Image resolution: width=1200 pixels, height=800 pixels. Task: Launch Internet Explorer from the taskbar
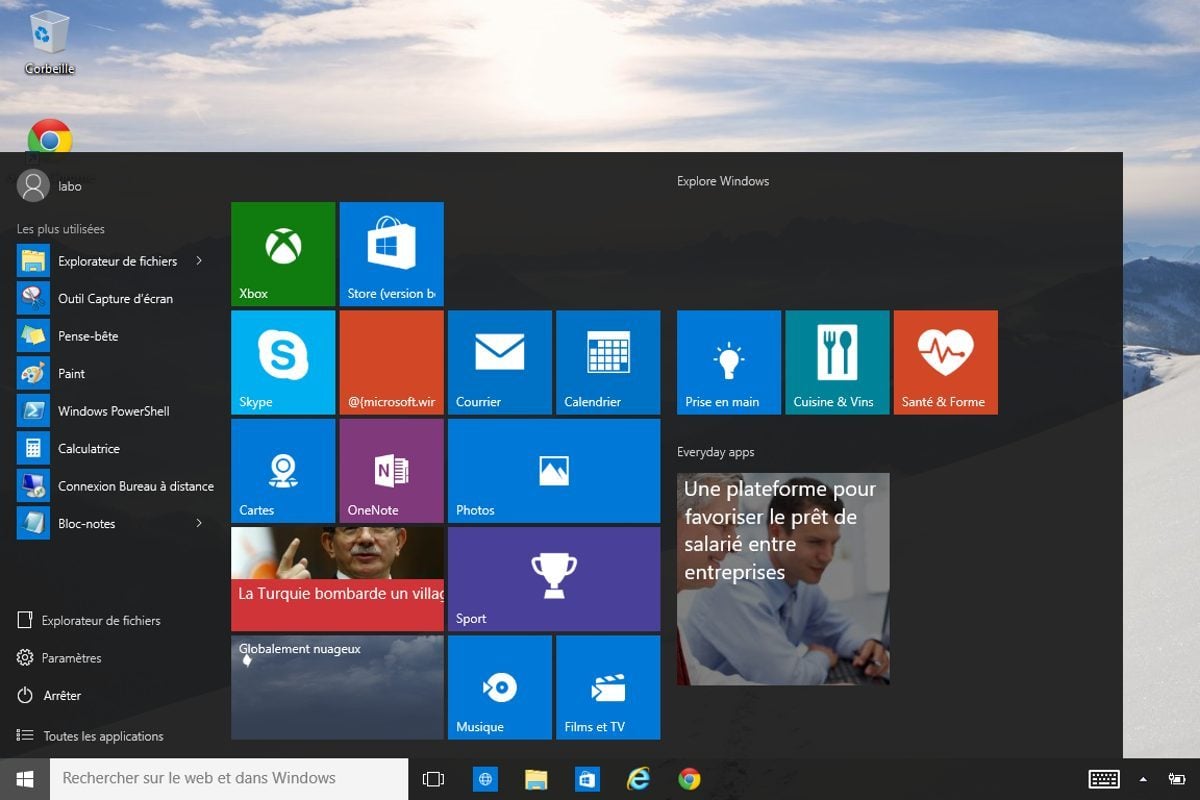pyautogui.click(x=638, y=779)
